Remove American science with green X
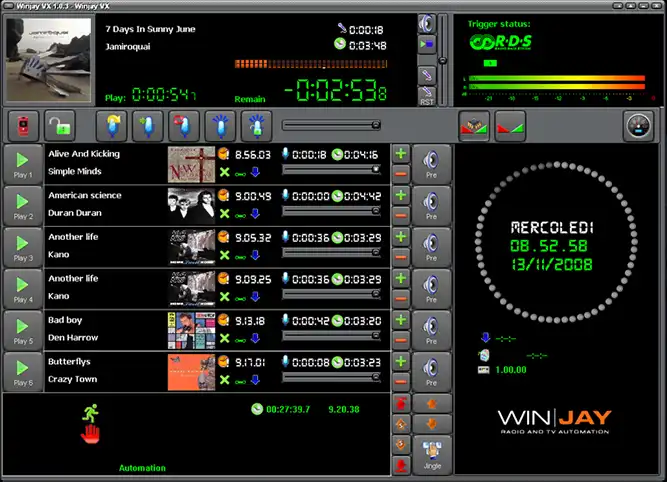 point(225,214)
